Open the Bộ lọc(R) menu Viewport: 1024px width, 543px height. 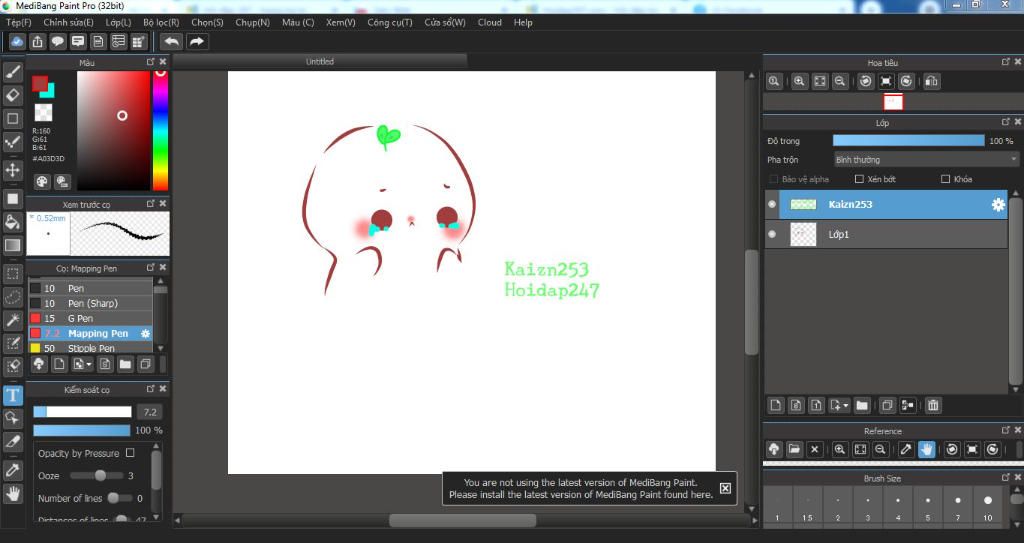coord(161,22)
